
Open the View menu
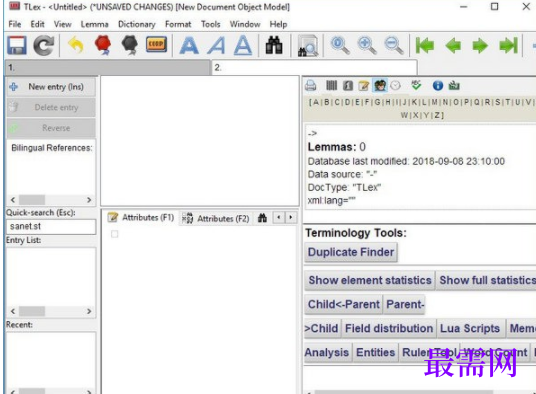click(63, 24)
